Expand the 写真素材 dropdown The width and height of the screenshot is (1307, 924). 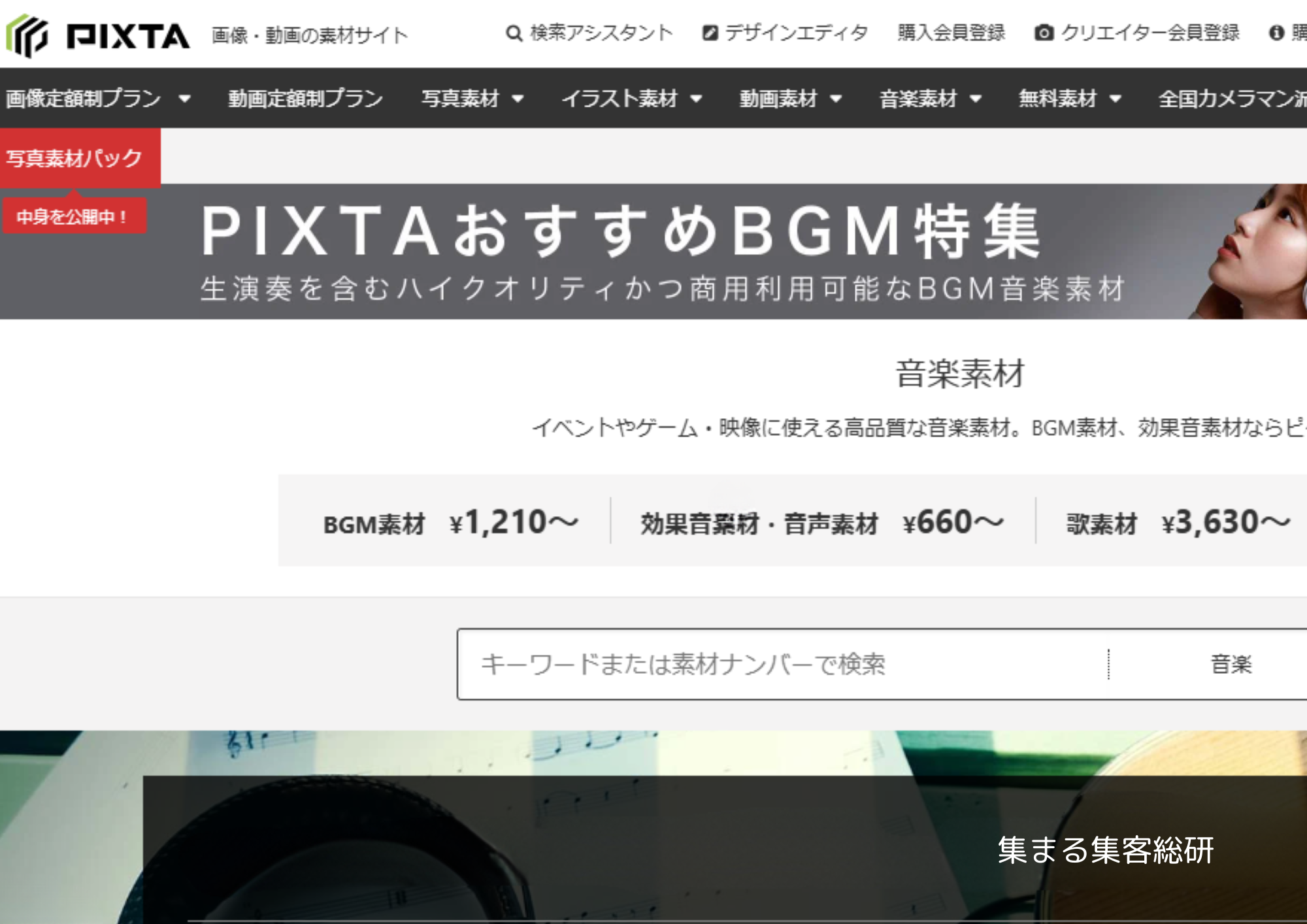[519, 99]
